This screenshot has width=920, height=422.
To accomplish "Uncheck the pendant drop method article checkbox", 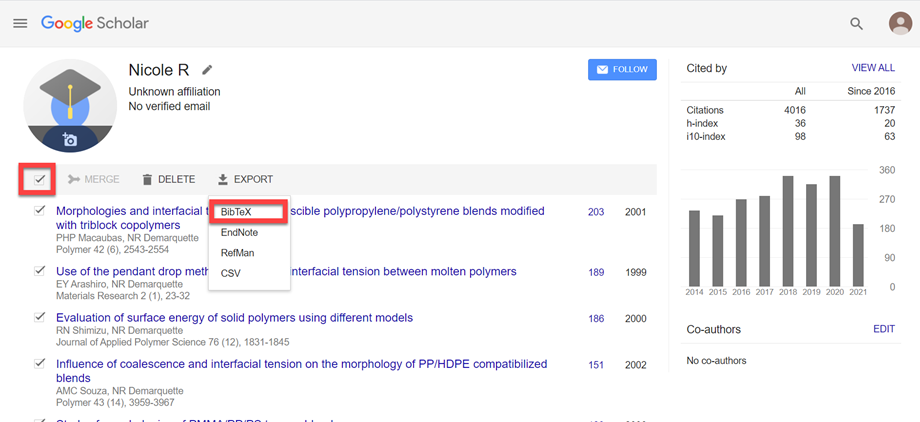I will point(40,271).
